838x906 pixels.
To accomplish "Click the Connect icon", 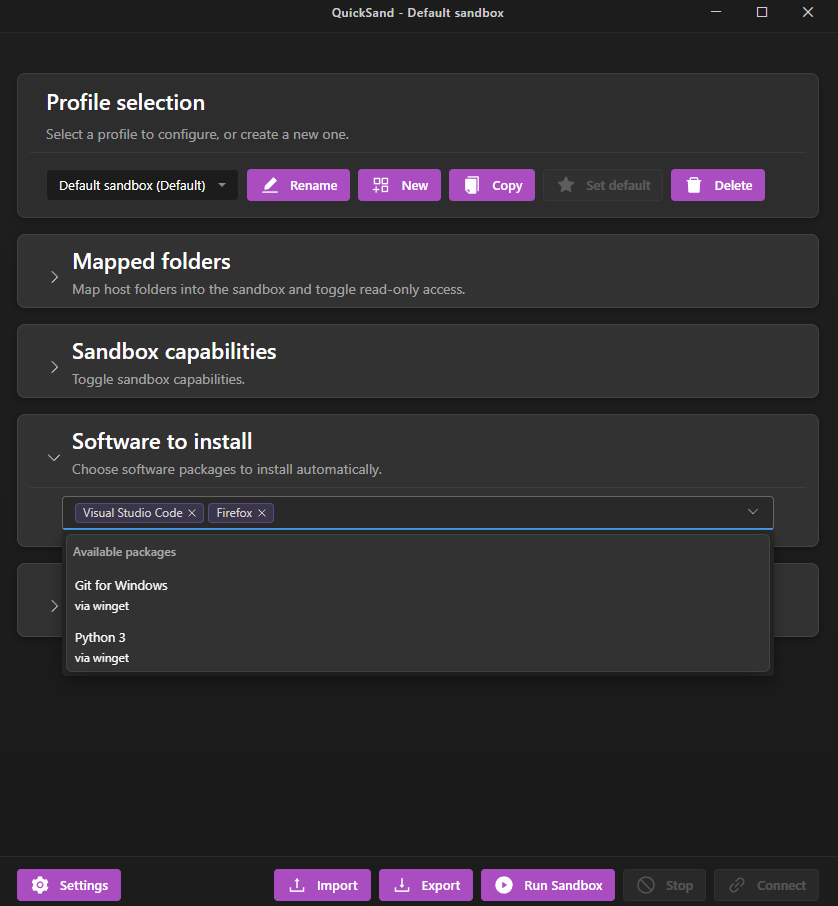I will (737, 884).
